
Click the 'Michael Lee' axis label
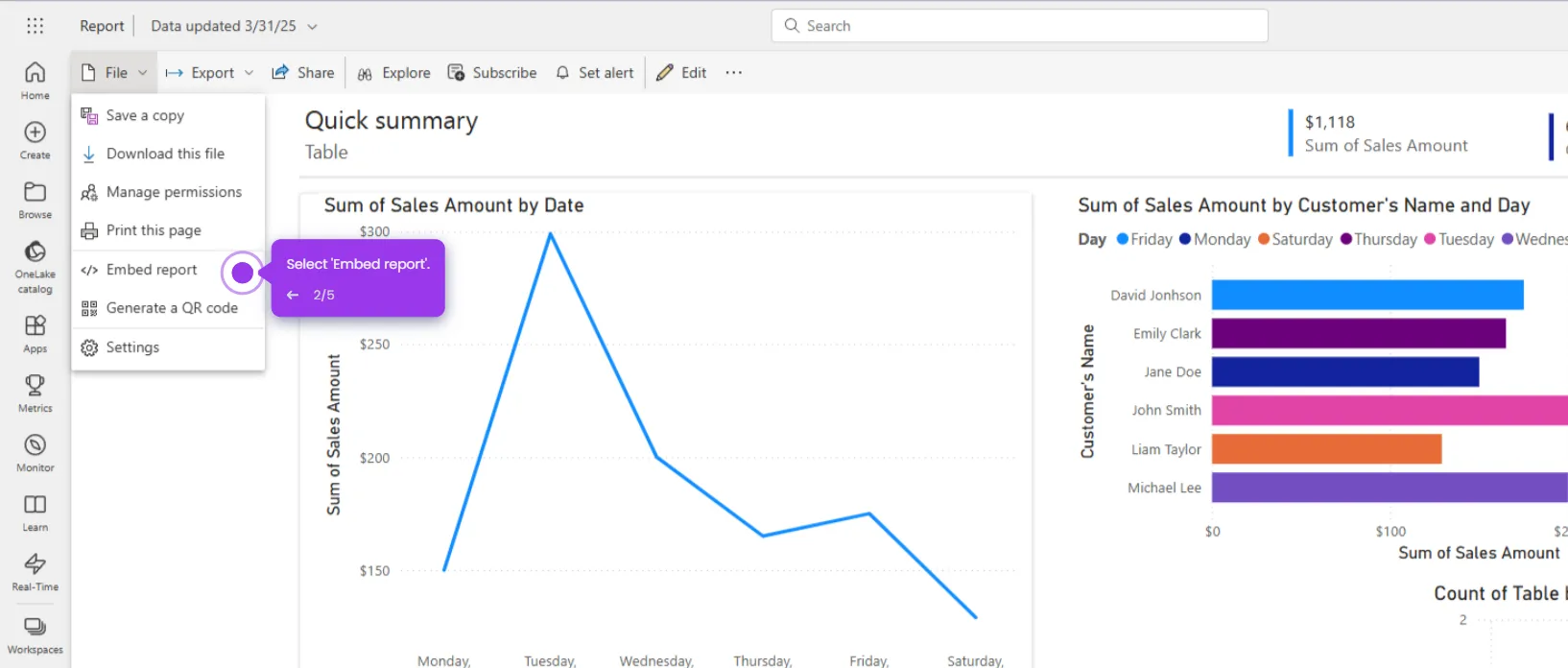[x=1164, y=488]
